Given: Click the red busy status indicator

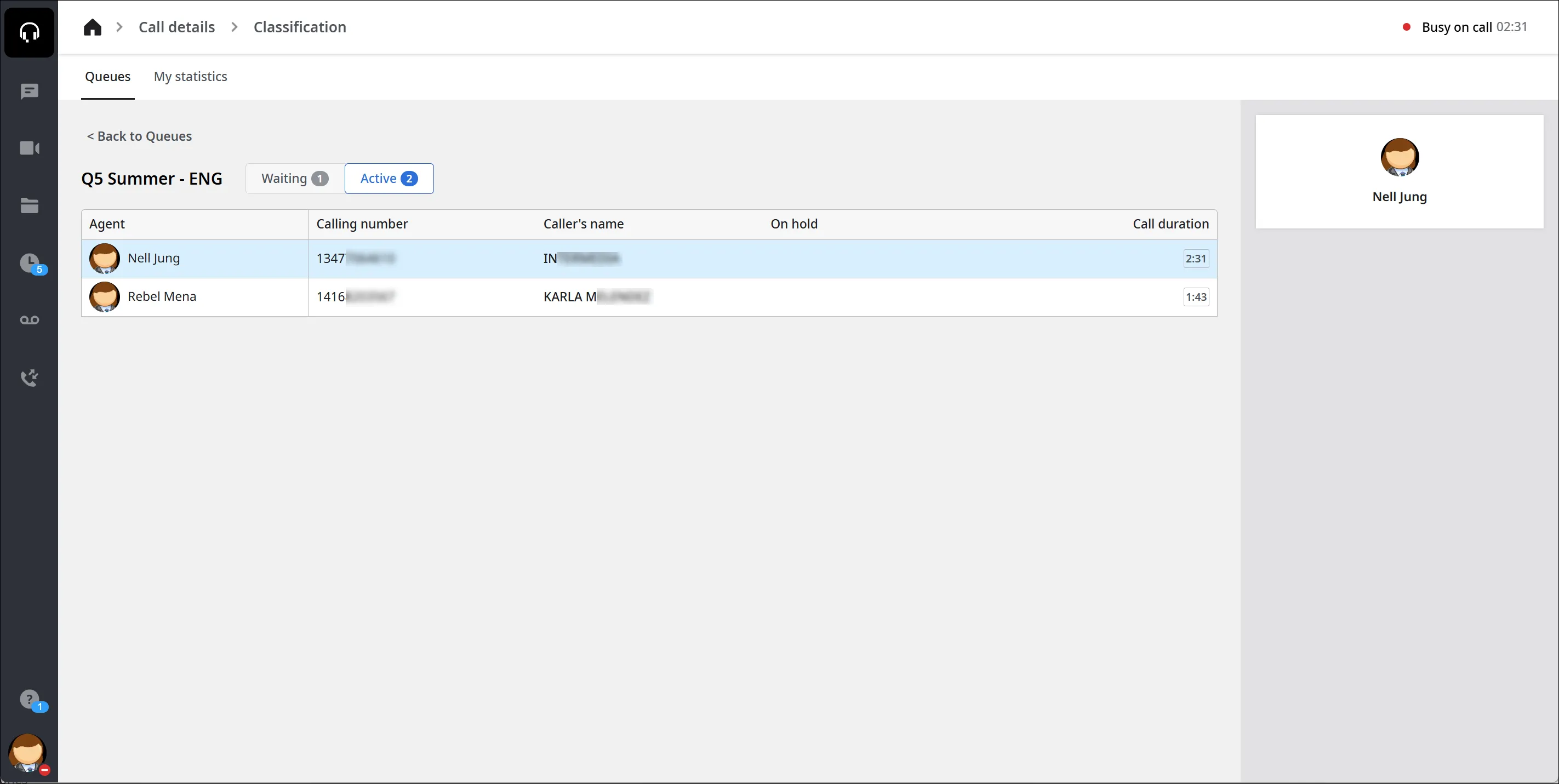Looking at the screenshot, I should click(x=1407, y=27).
